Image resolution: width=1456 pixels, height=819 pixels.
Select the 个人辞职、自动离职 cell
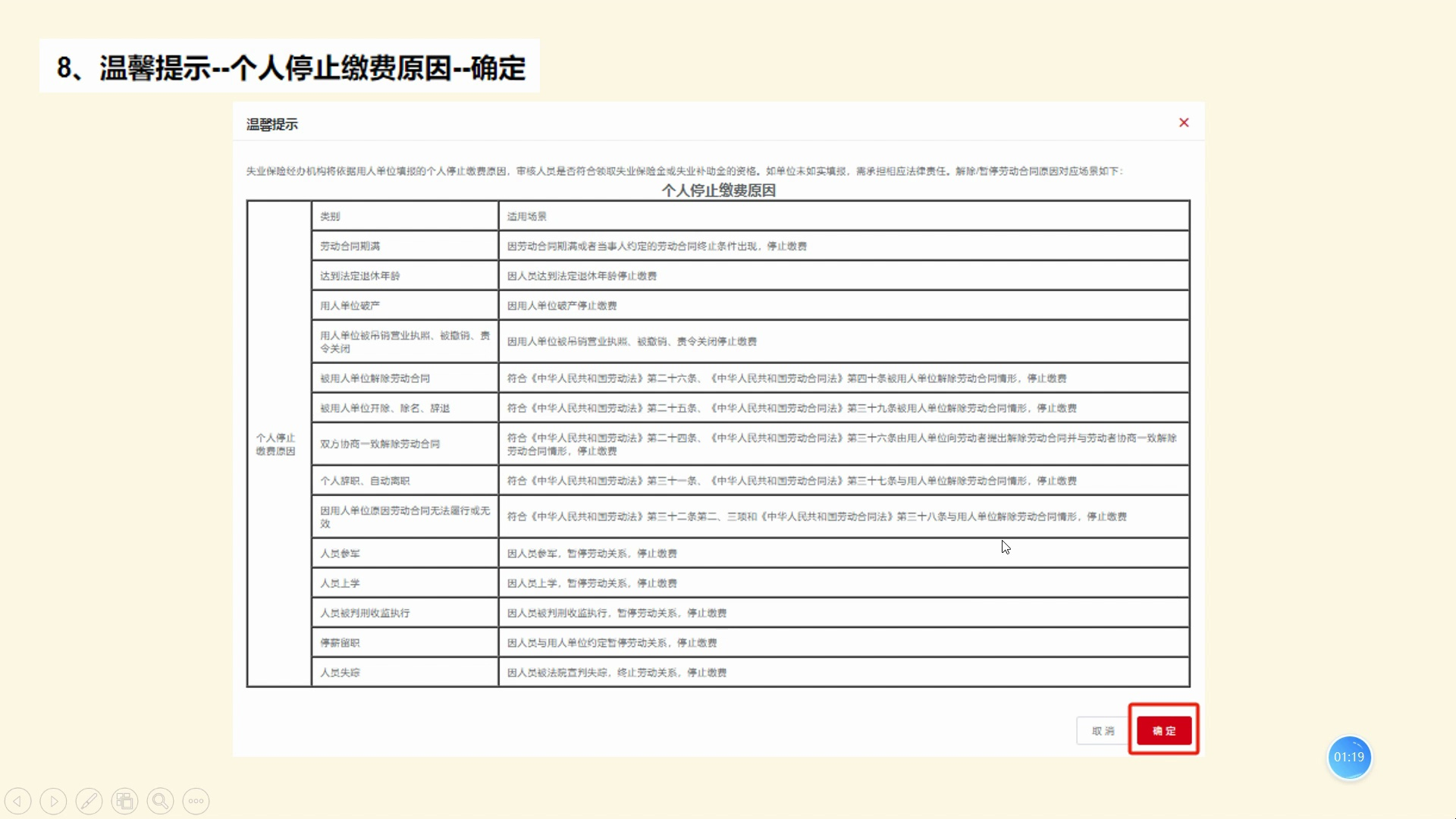click(x=404, y=481)
